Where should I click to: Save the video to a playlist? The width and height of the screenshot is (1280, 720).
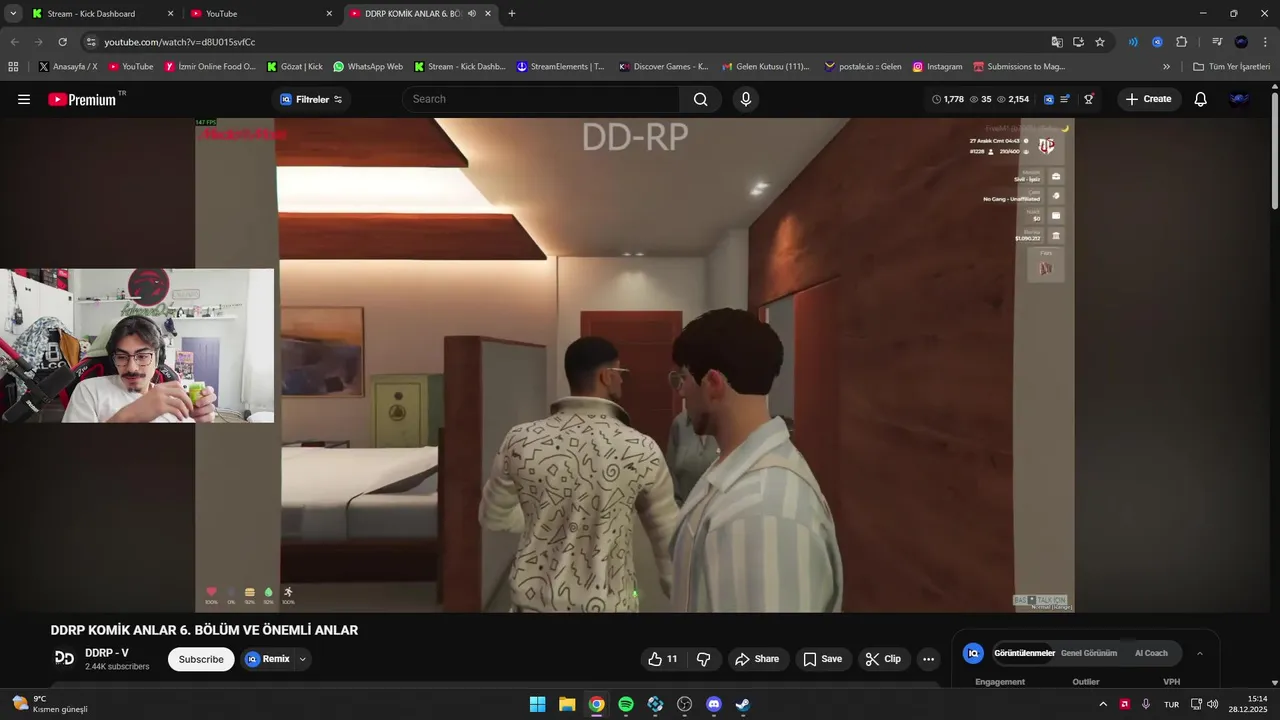[822, 659]
